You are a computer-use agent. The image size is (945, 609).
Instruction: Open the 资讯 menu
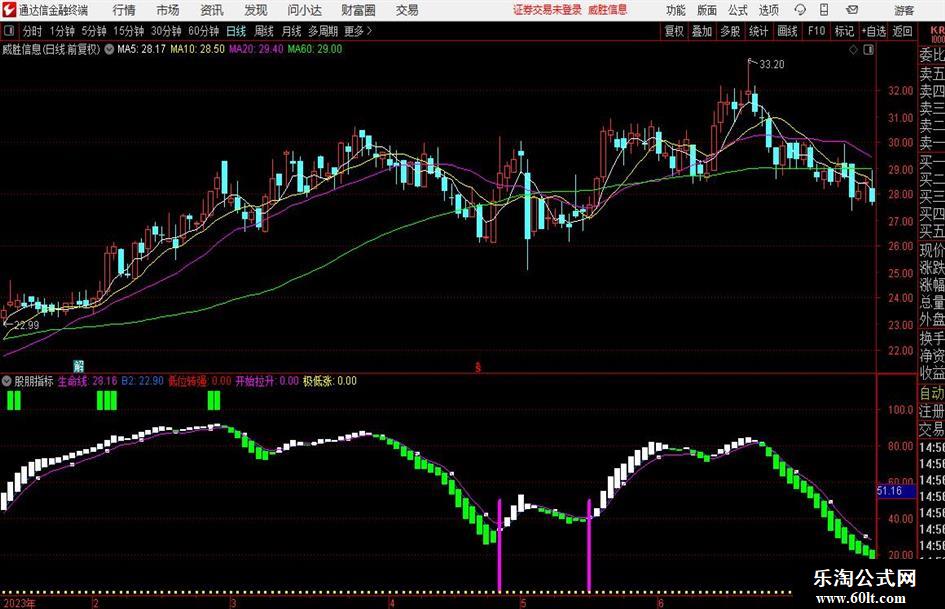tap(212, 10)
